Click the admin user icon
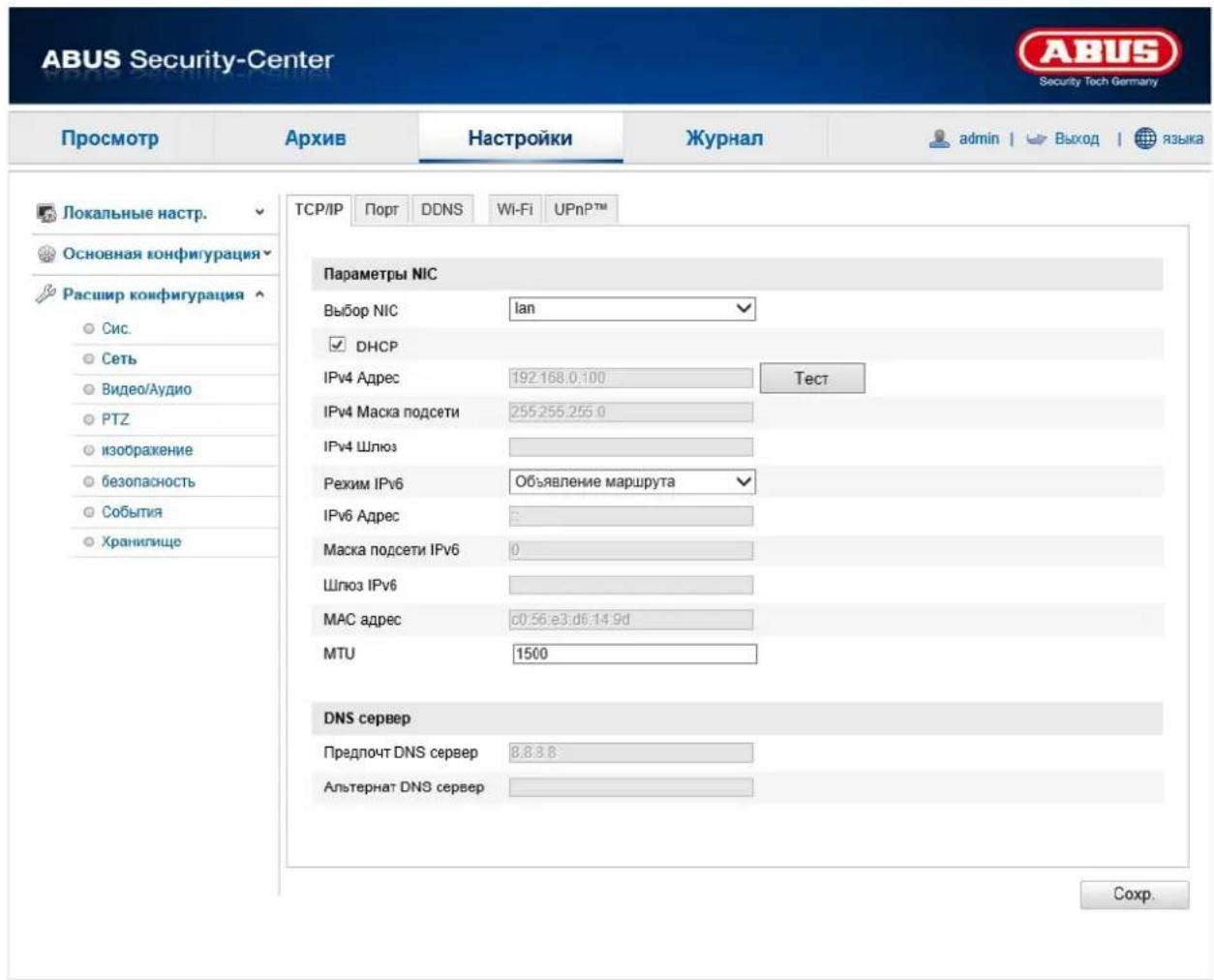1214x980 pixels. tap(938, 138)
